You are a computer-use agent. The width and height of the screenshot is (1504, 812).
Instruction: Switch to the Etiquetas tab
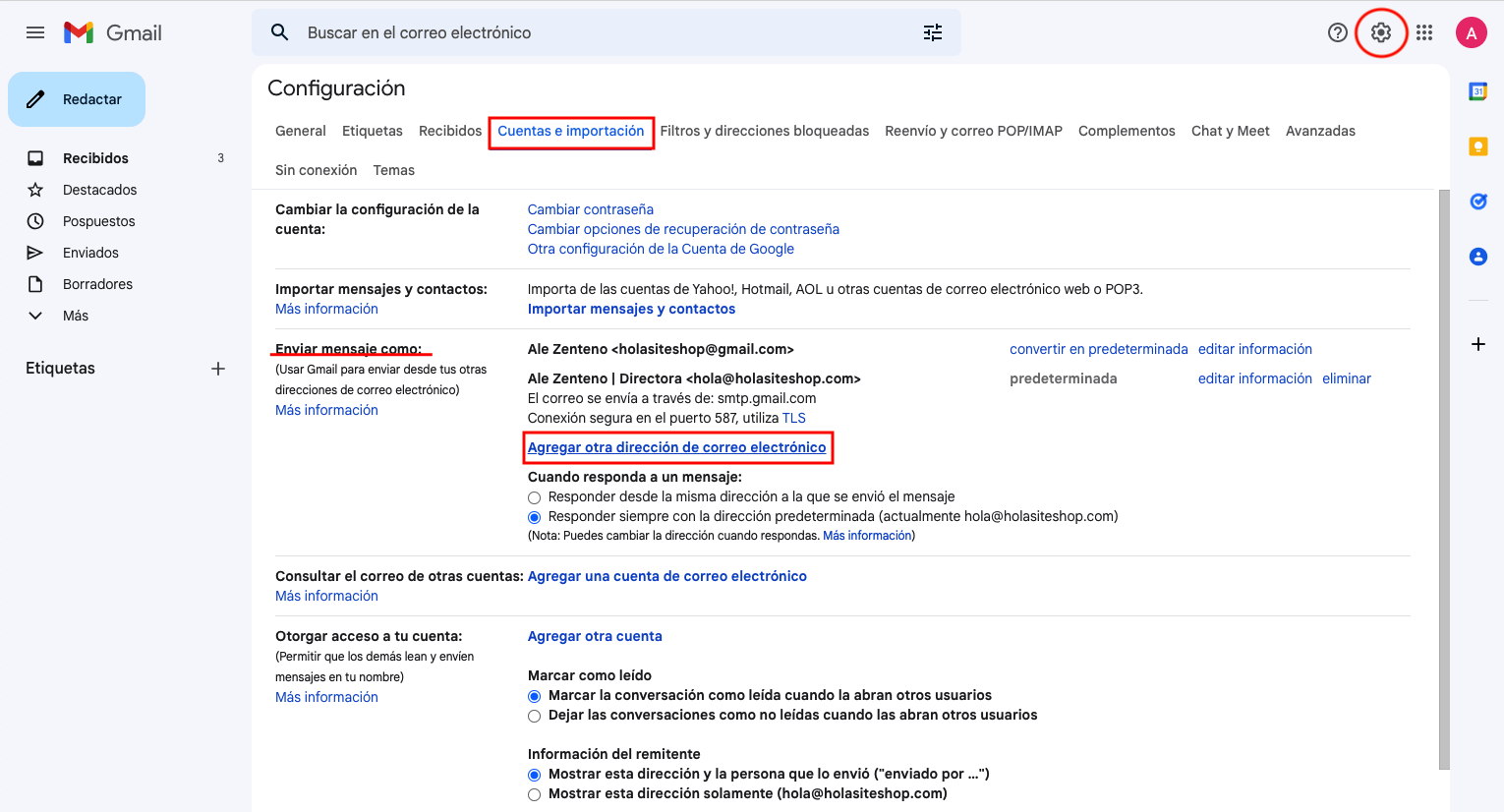[373, 131]
